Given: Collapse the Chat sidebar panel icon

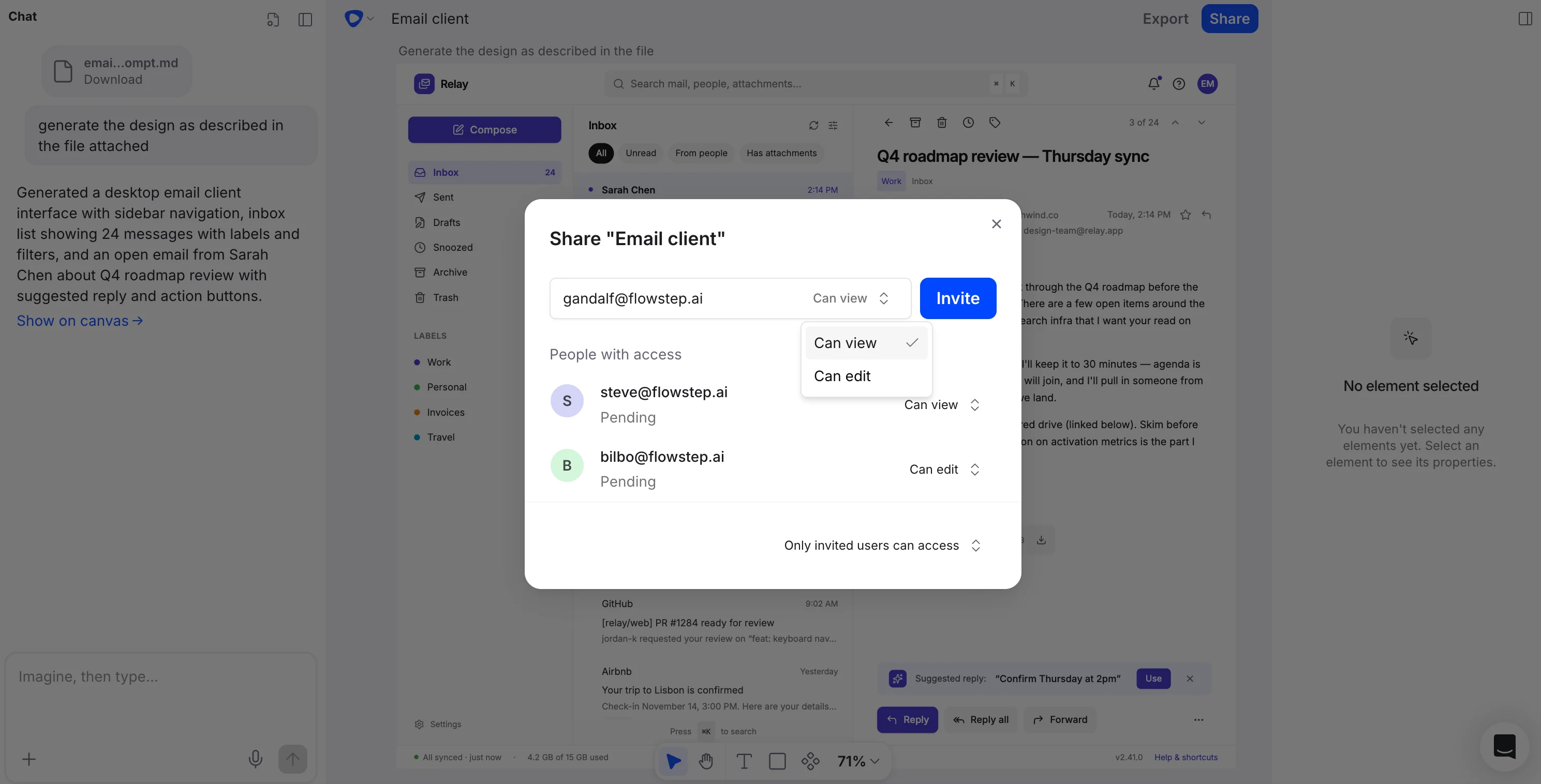Looking at the screenshot, I should 305,20.
